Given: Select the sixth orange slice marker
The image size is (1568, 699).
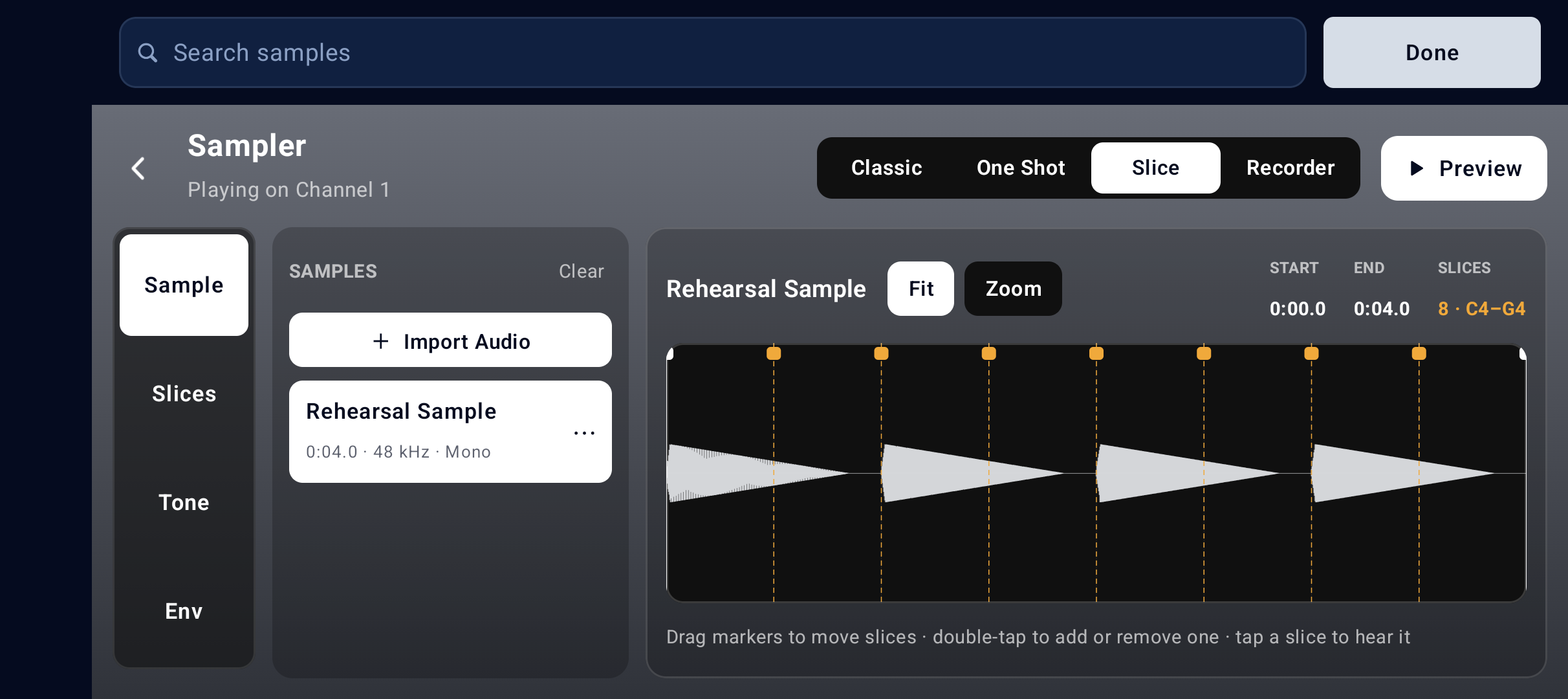Looking at the screenshot, I should point(1311,353).
